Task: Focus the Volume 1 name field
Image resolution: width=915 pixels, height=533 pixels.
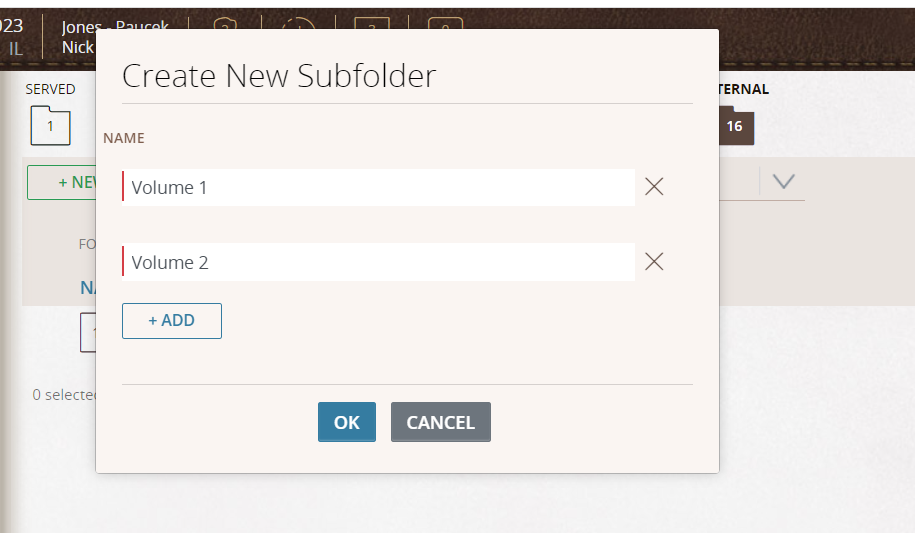Action: pyautogui.click(x=378, y=187)
